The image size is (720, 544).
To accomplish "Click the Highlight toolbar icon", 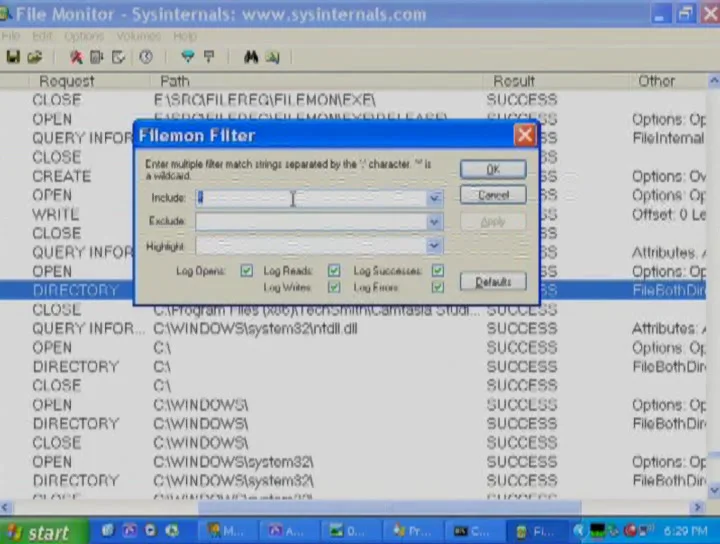I will point(209,57).
